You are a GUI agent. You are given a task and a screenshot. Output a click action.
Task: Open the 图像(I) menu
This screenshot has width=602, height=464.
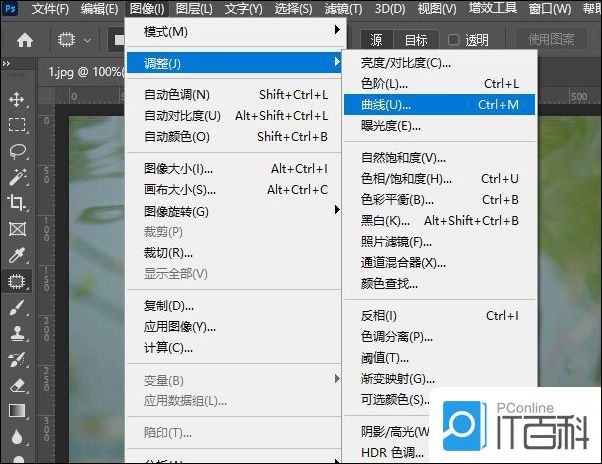pos(147,8)
